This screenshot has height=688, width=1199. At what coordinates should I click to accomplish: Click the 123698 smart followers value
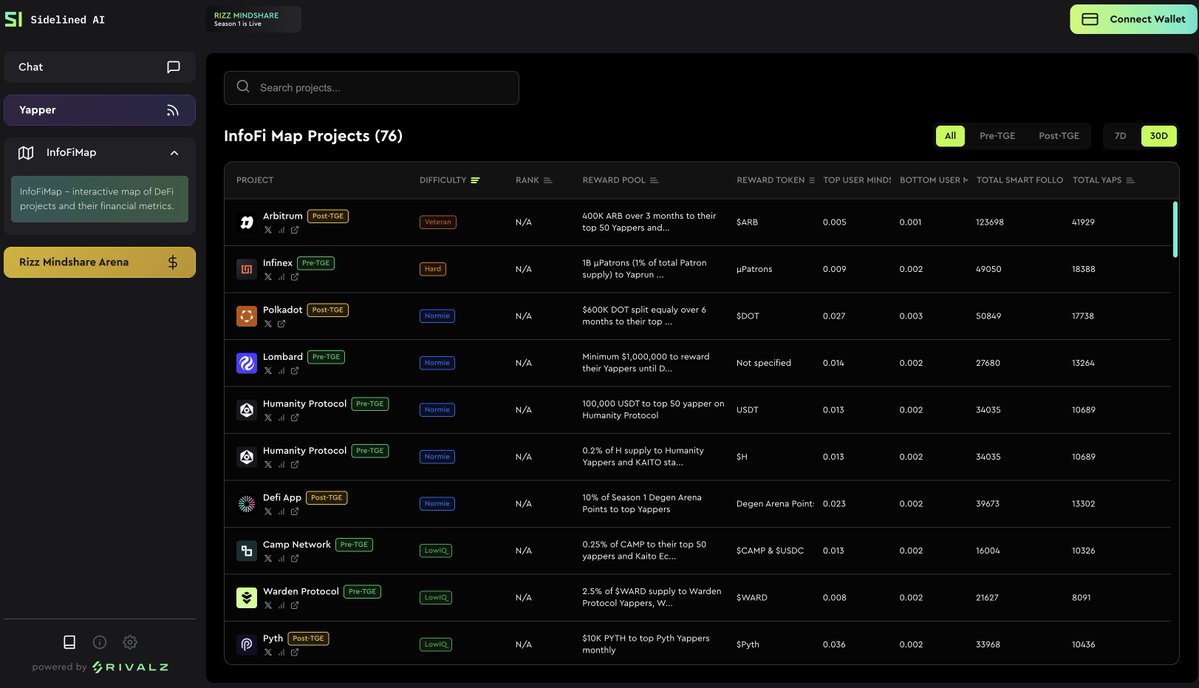pos(989,222)
